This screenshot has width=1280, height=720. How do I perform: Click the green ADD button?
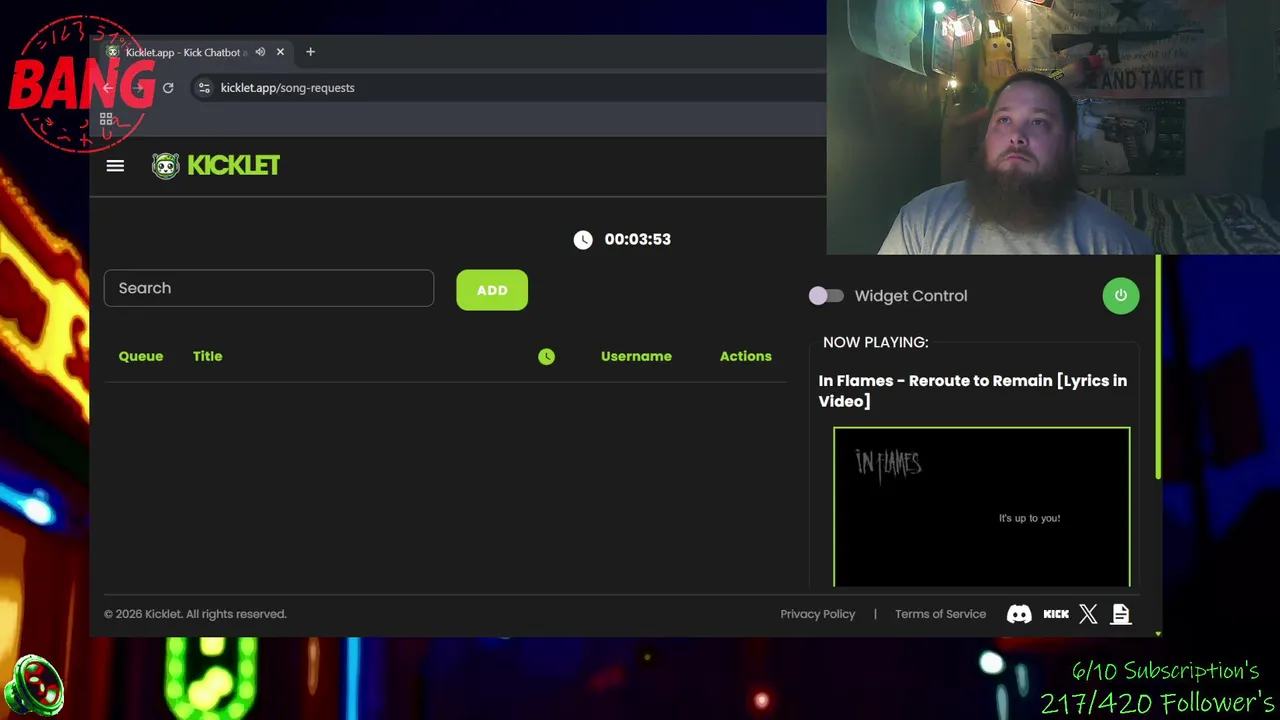pyautogui.click(x=492, y=290)
